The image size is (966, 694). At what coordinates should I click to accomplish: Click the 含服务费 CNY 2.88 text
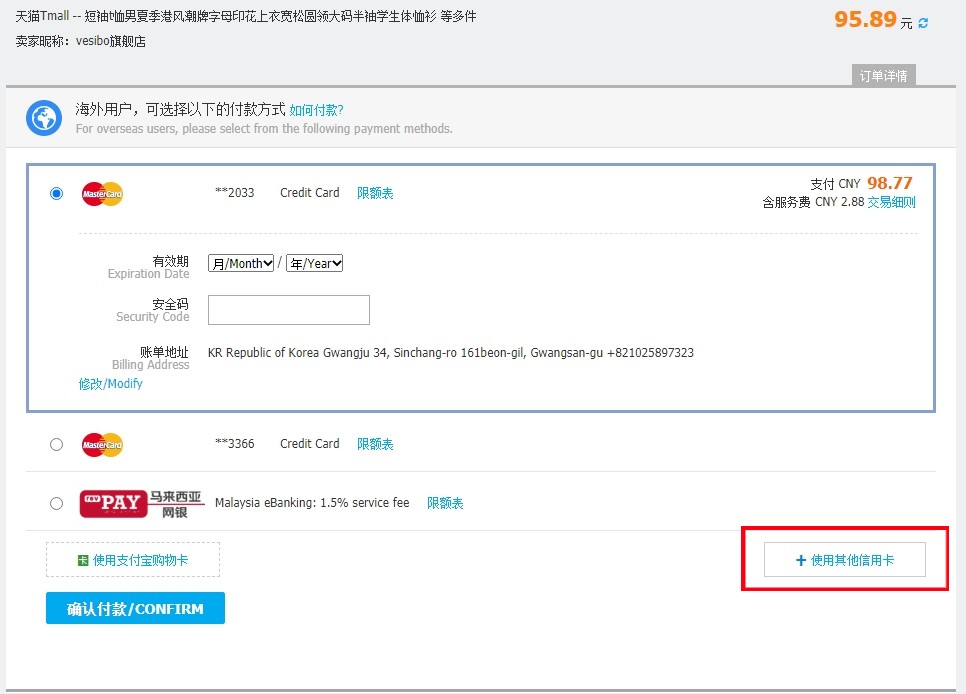(x=813, y=202)
